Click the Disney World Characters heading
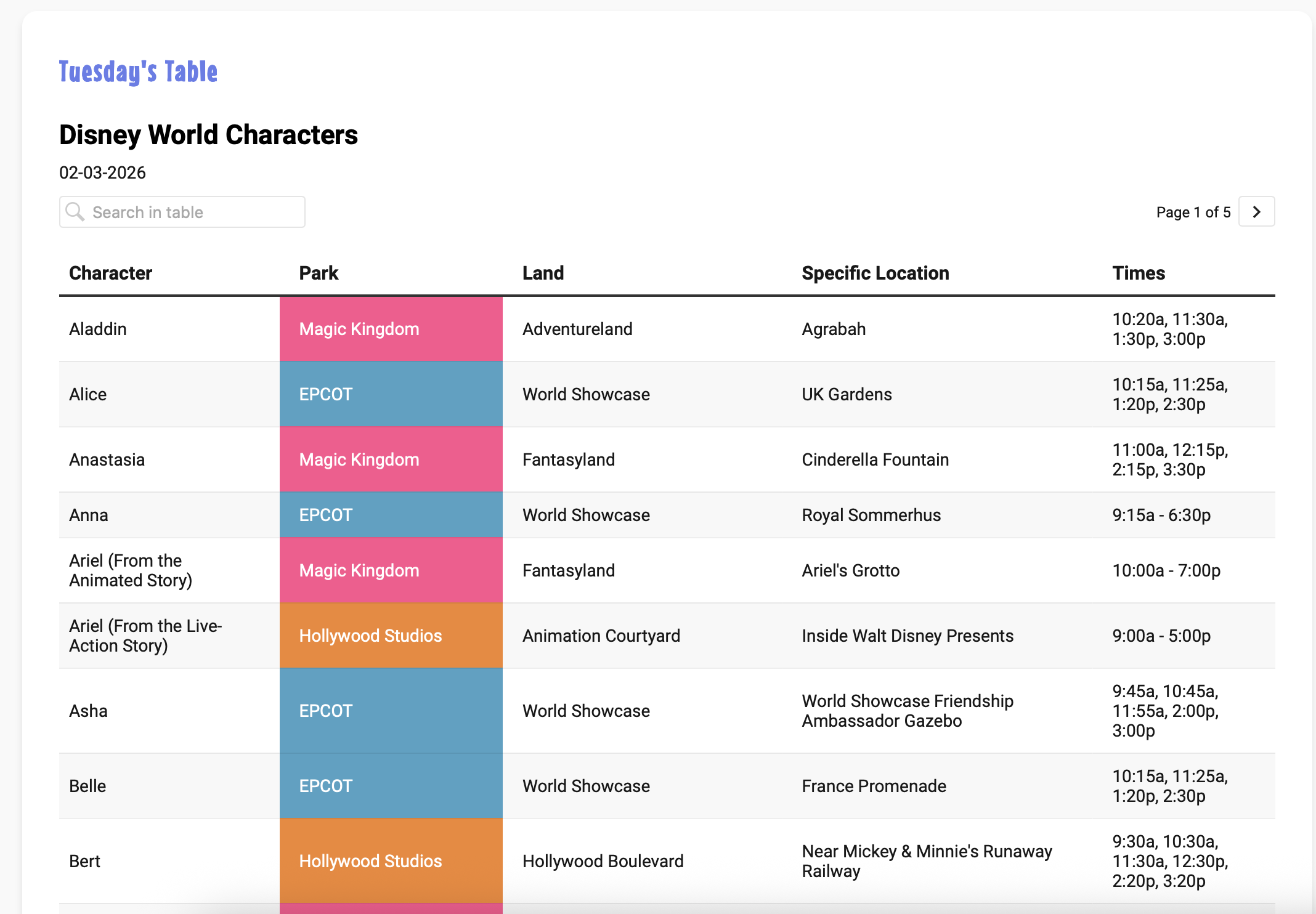This screenshot has width=1316, height=914. (208, 135)
